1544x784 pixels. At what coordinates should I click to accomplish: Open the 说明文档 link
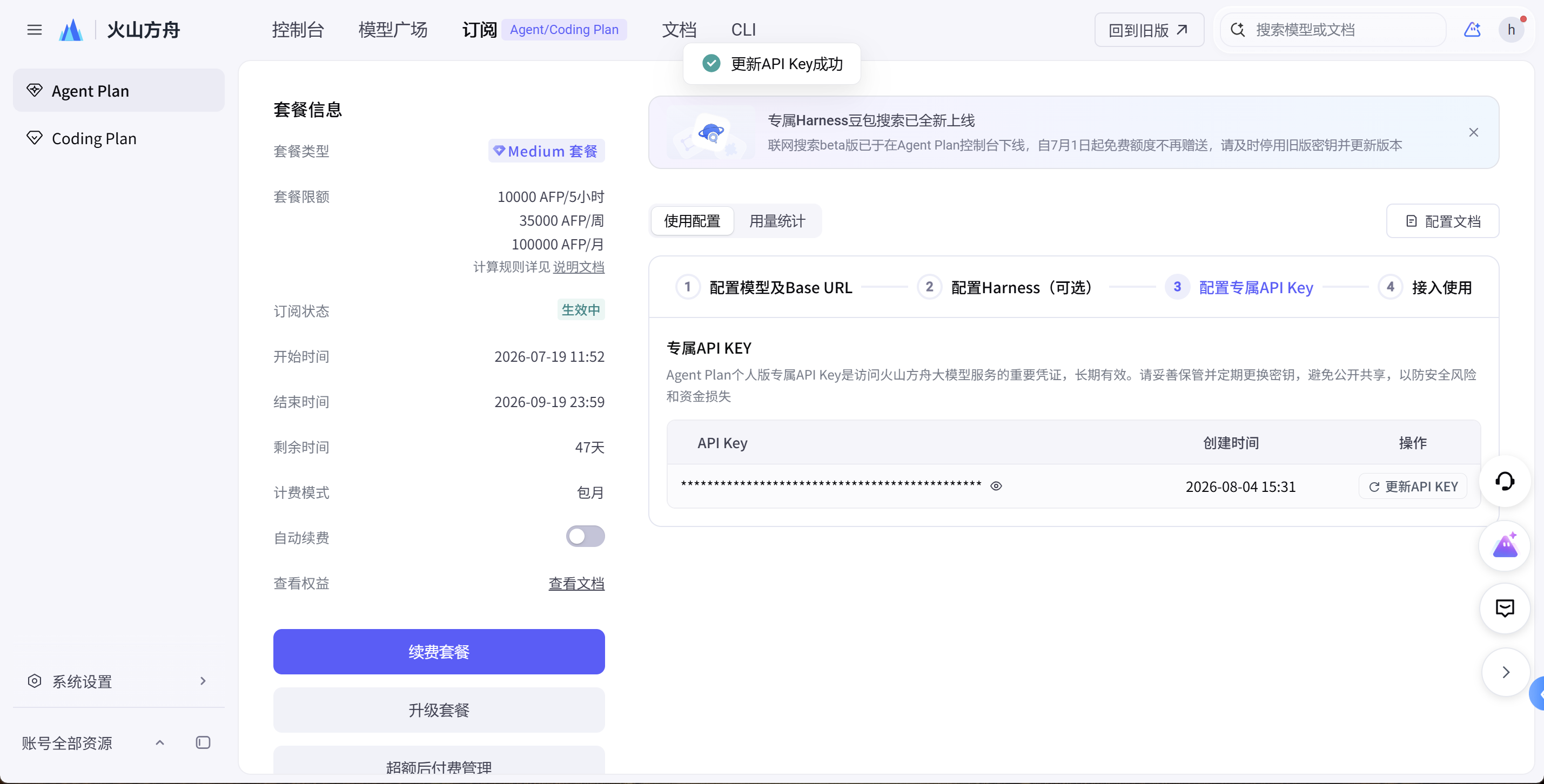pyautogui.click(x=579, y=267)
